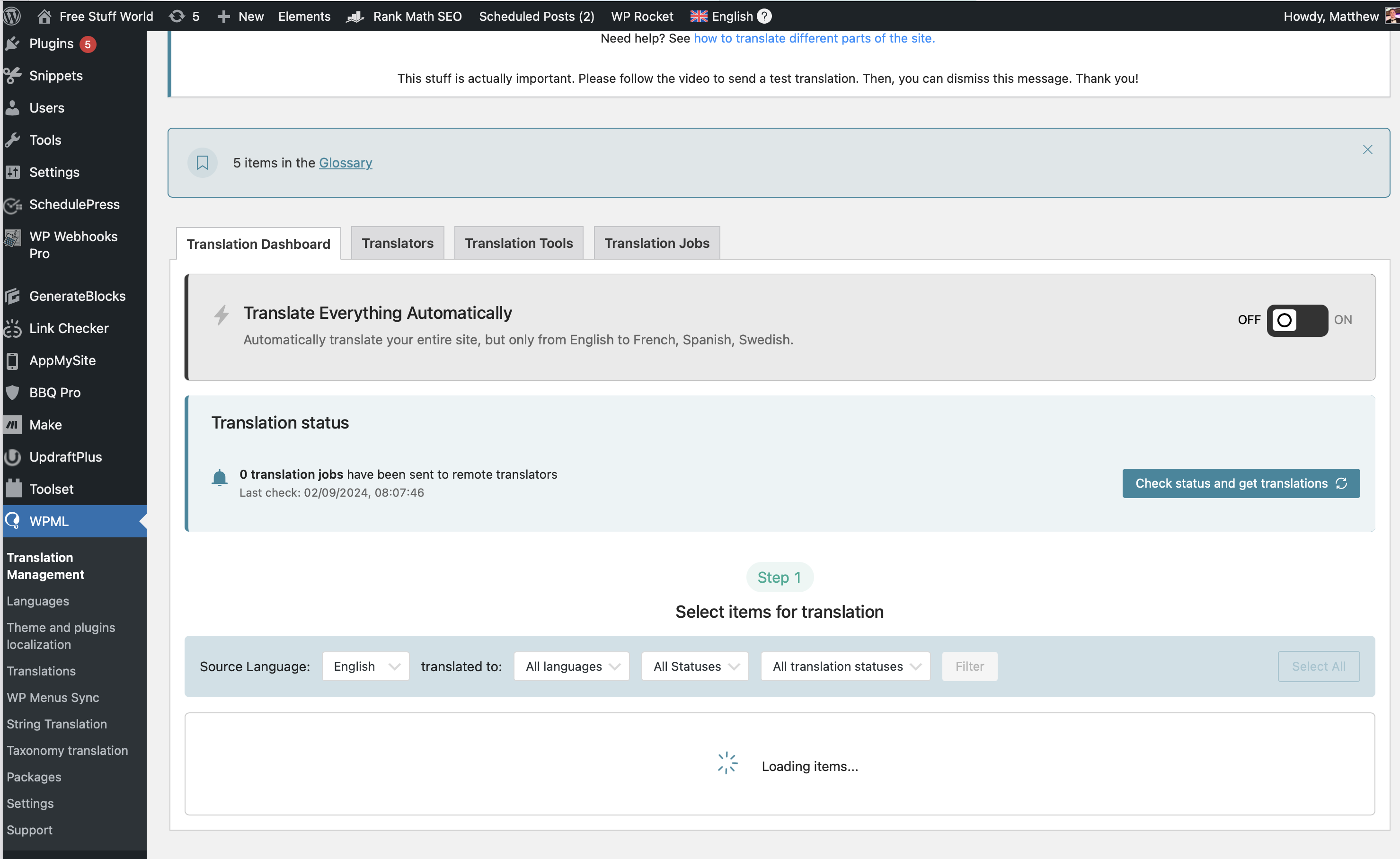This screenshot has width=1400, height=859.
Task: Open WPML Settings submenu item
Action: pyautogui.click(x=30, y=803)
